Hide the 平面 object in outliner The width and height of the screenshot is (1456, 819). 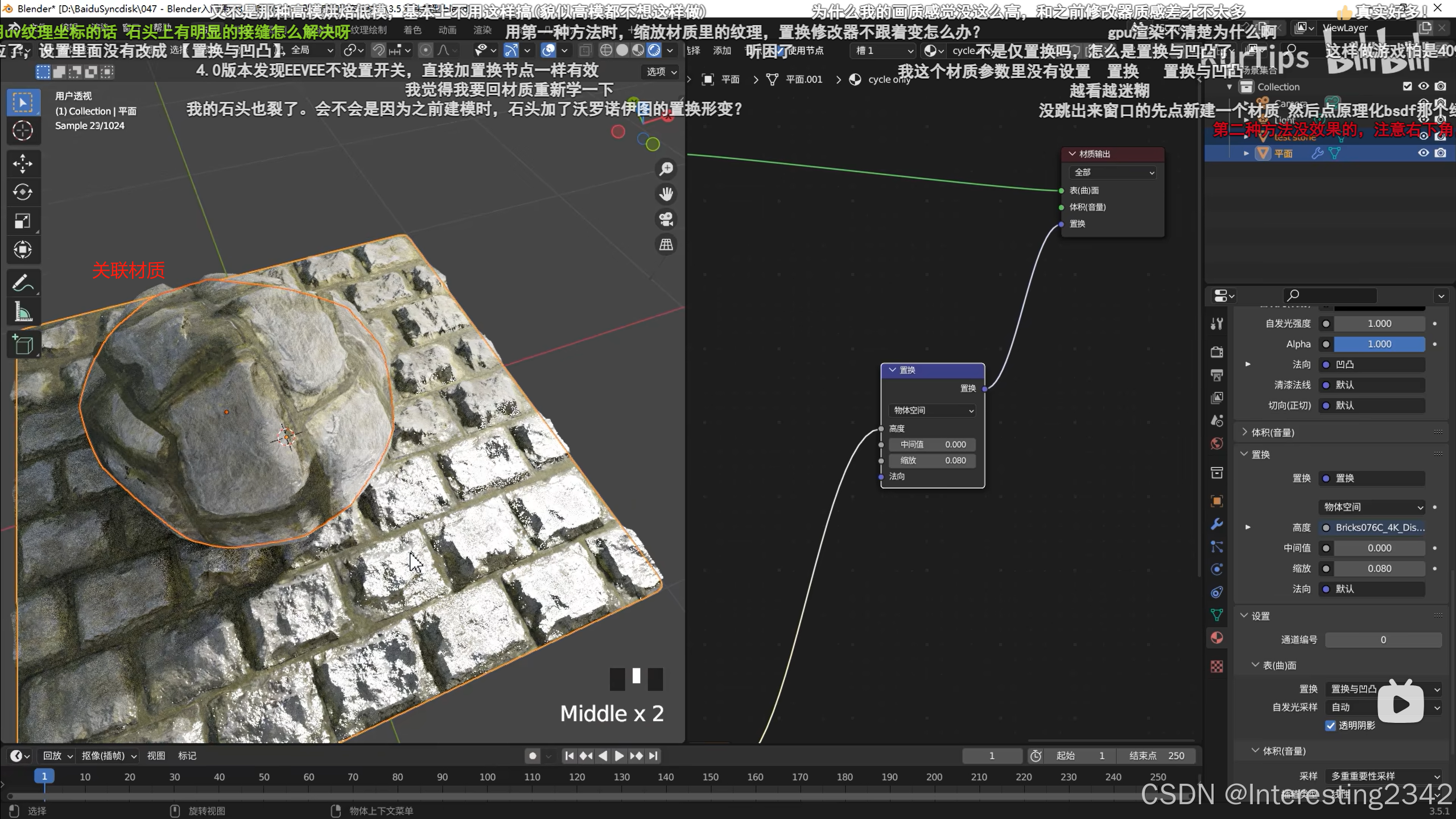point(1423,153)
